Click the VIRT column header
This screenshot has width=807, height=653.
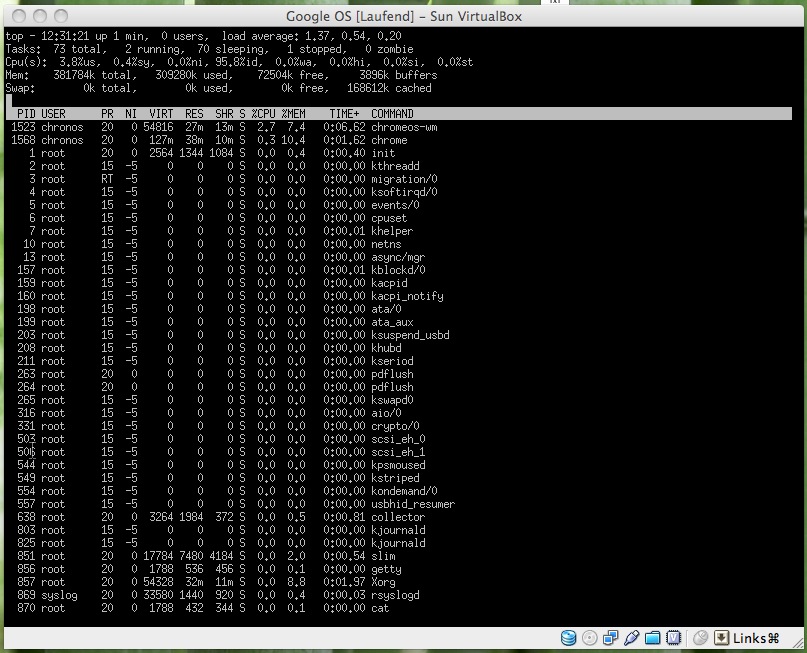[x=161, y=114]
